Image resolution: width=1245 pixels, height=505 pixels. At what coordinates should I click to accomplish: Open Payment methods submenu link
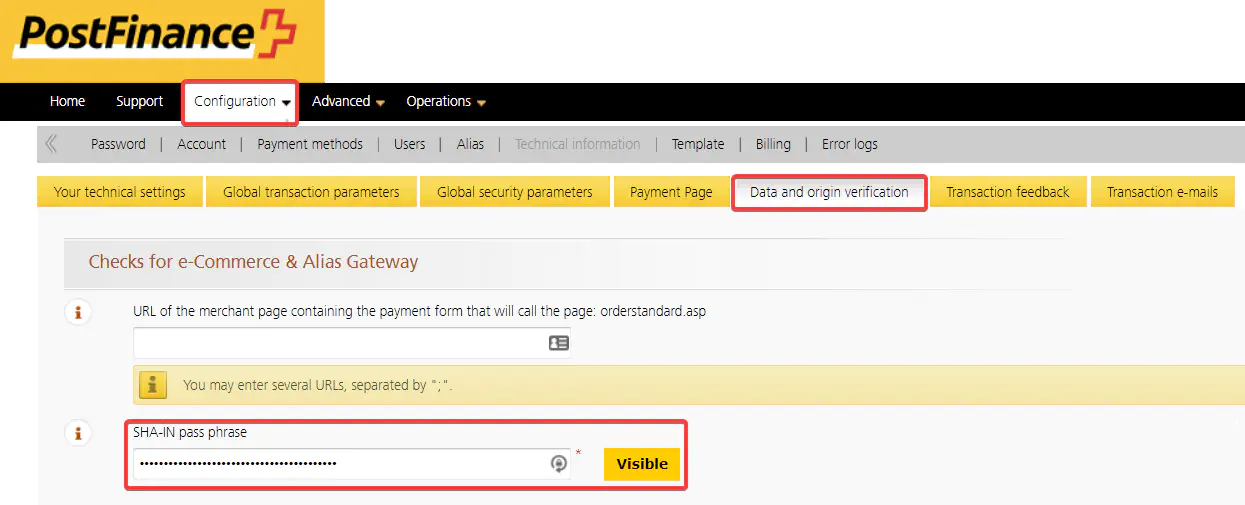pos(310,144)
